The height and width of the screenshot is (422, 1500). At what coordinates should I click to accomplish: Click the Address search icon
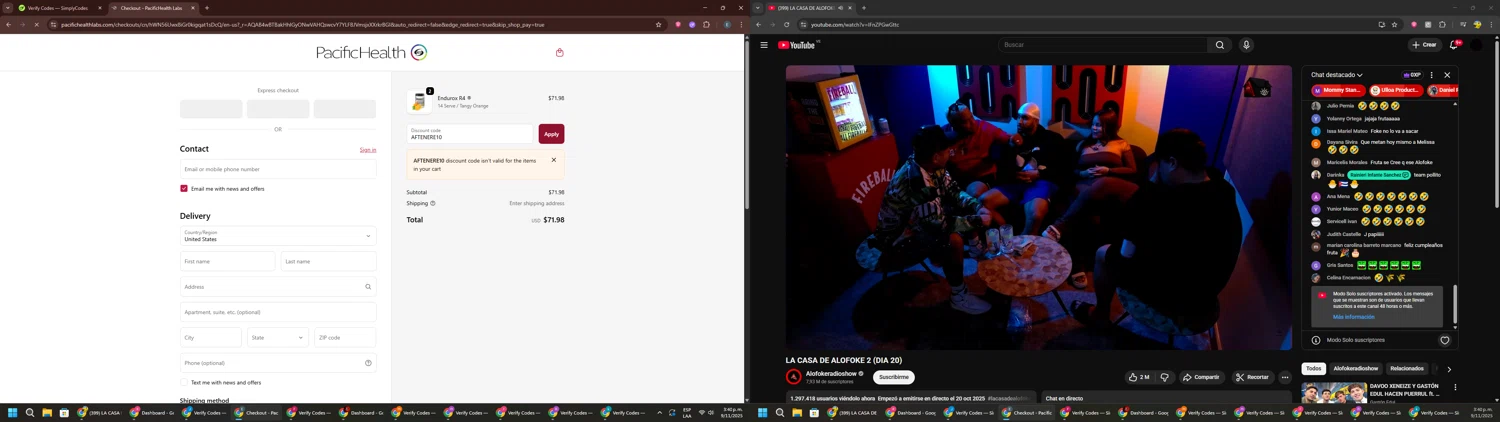click(368, 287)
